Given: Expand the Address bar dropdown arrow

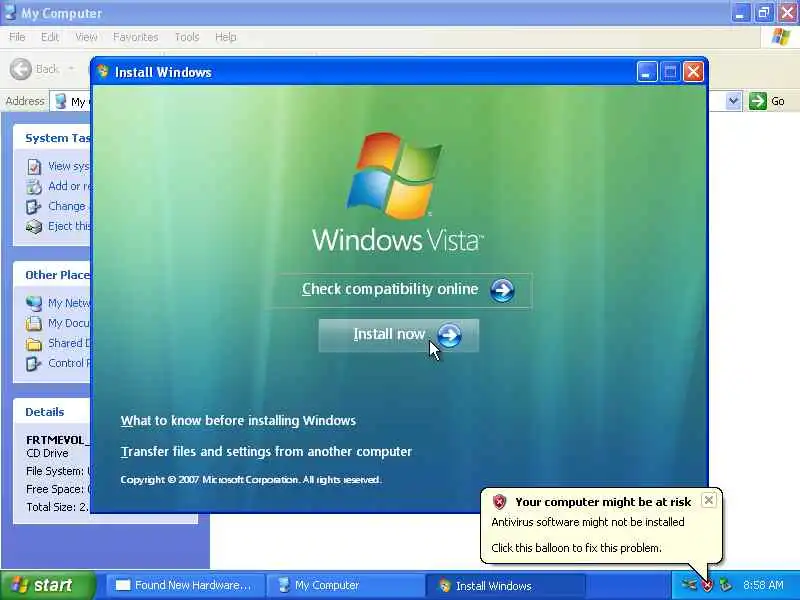Looking at the screenshot, I should 733,101.
